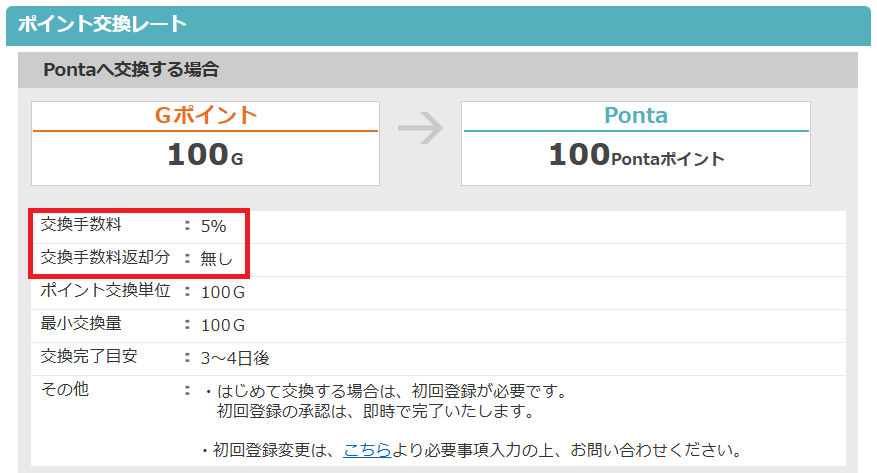The height and width of the screenshot is (473, 877).
Task: Click the 交換完了目安 label
Action: click(90, 356)
